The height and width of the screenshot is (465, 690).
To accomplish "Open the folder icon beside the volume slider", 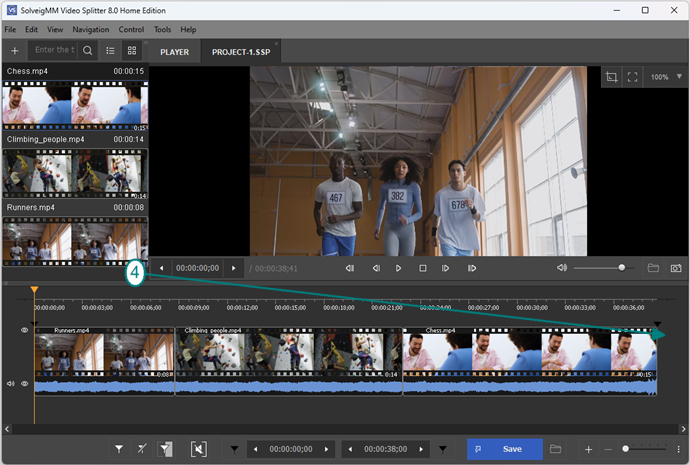I will coord(653,267).
